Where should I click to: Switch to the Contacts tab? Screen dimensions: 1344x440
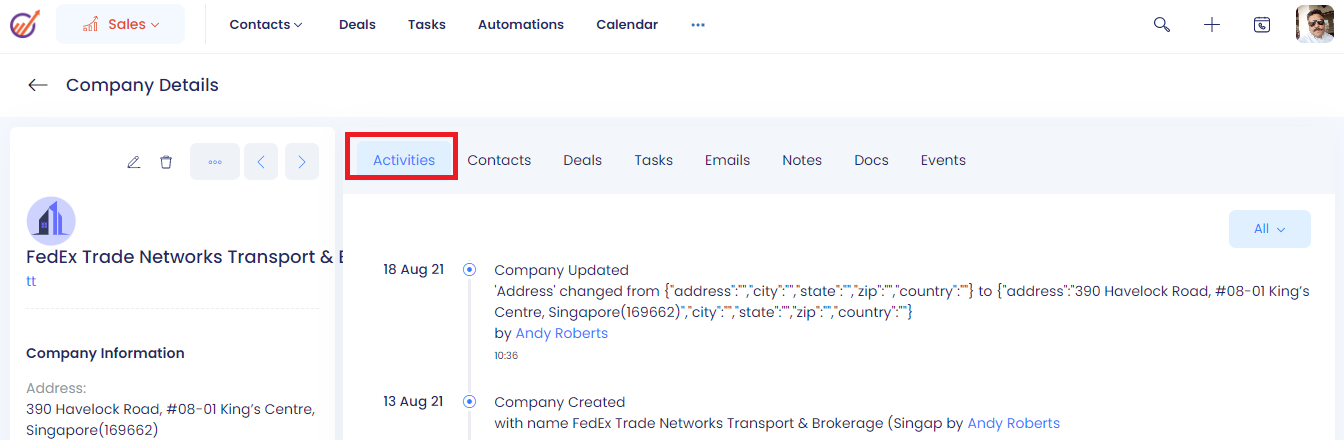click(x=499, y=160)
